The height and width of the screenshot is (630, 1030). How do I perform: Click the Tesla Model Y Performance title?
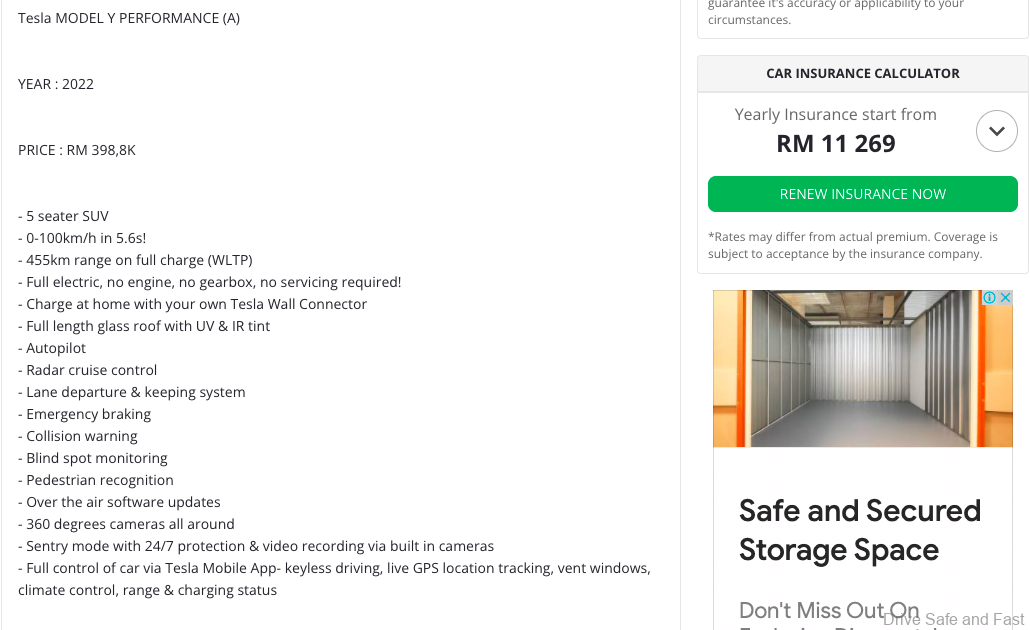[x=129, y=18]
